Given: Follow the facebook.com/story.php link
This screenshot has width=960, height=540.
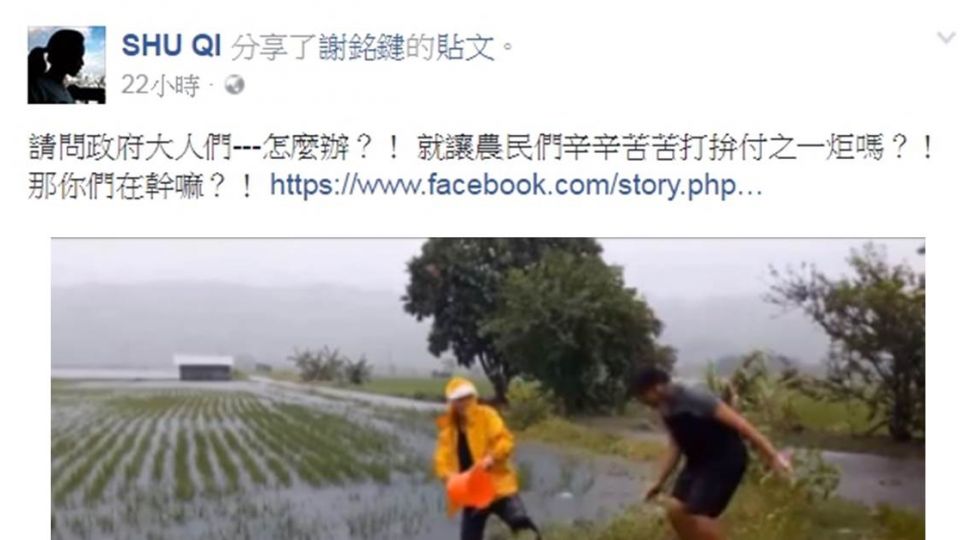Looking at the screenshot, I should coord(516,185).
